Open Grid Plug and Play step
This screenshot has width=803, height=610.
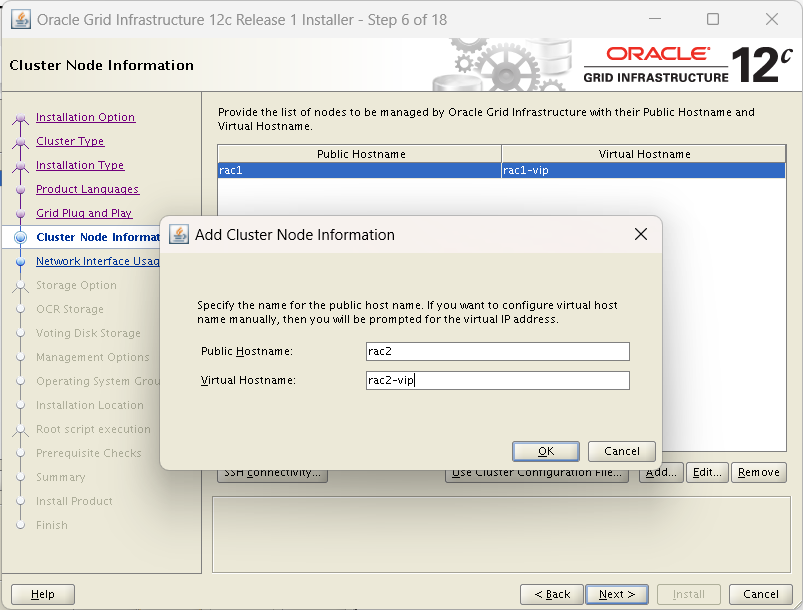click(84, 213)
